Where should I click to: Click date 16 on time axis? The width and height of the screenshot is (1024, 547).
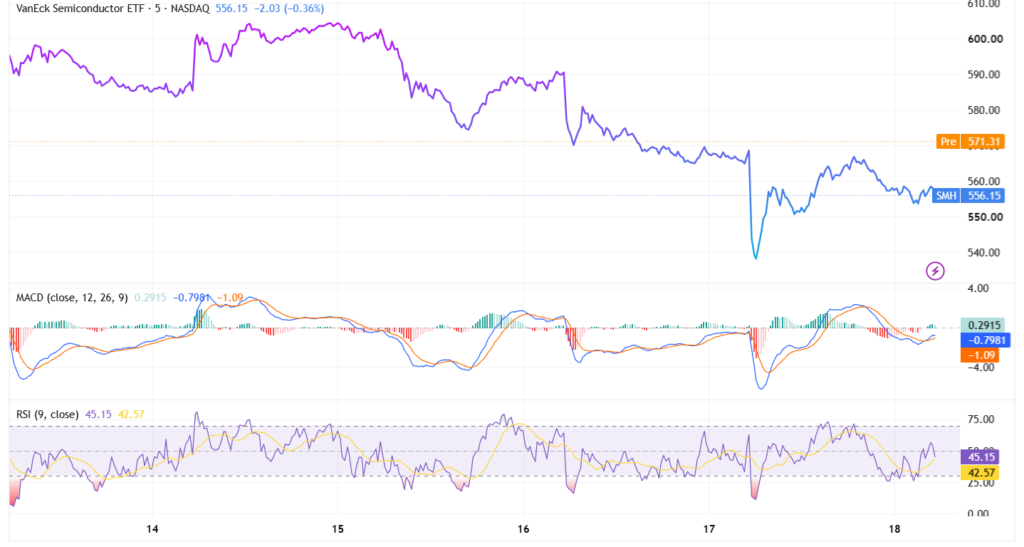[523, 529]
